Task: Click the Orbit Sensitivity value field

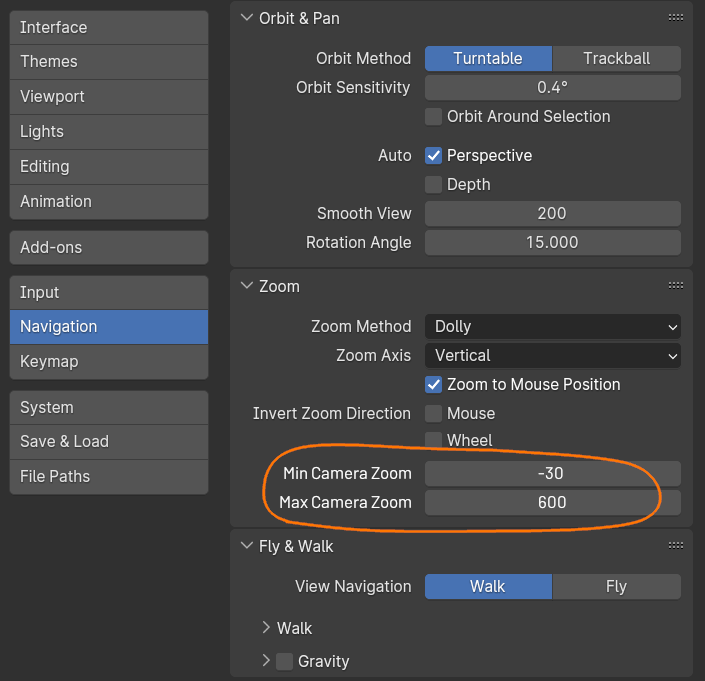Action: coord(553,88)
